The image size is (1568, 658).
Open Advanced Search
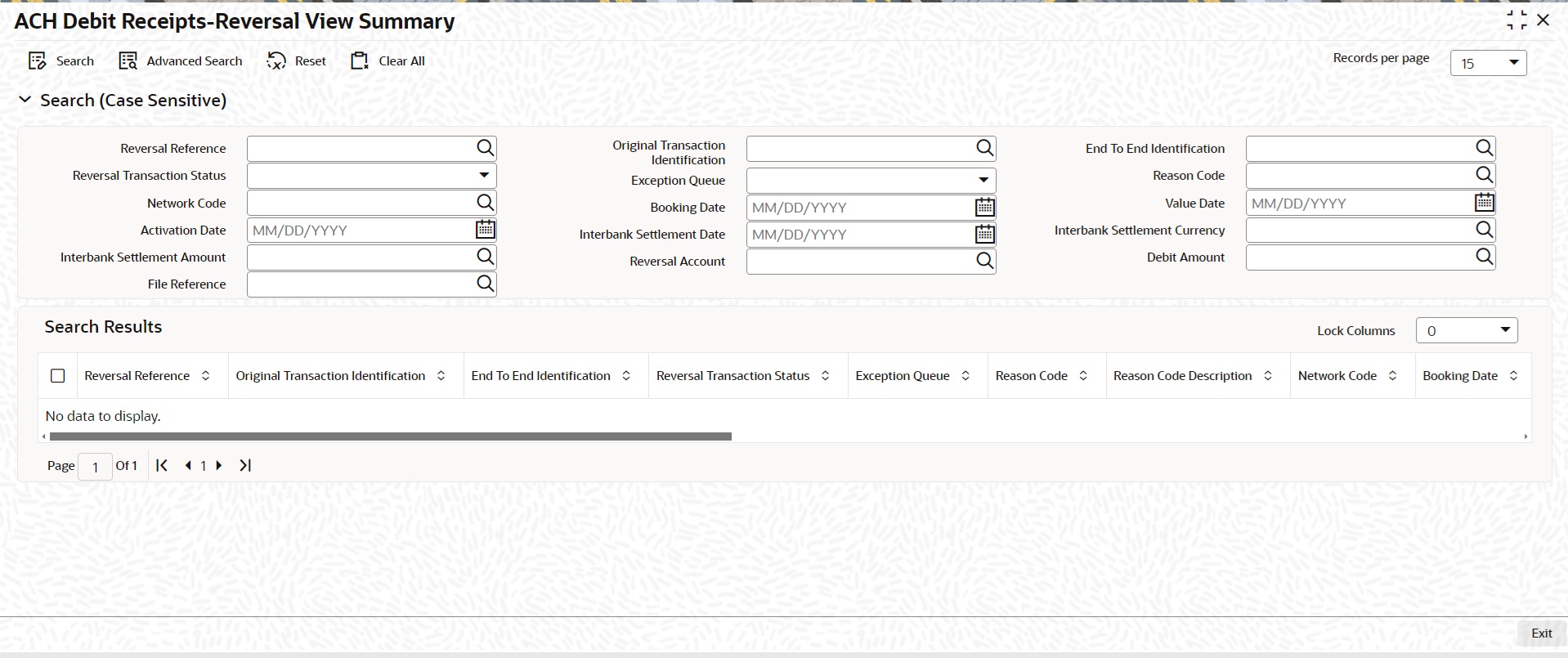(181, 61)
